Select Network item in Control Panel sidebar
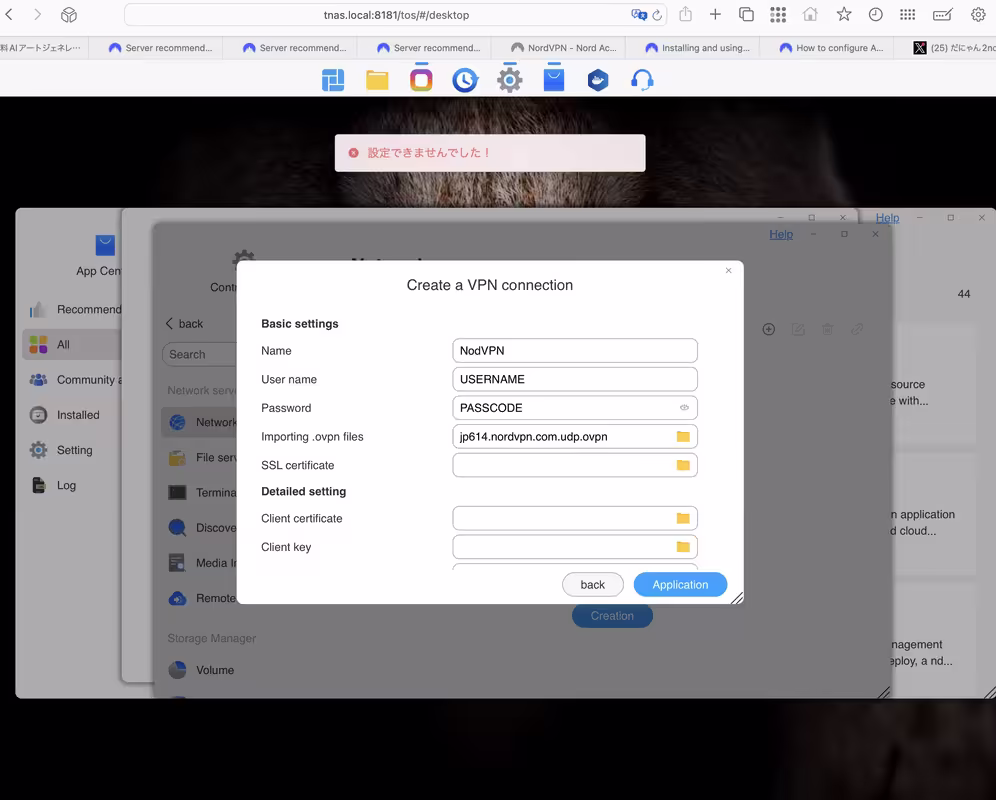The height and width of the screenshot is (800, 996). [199, 423]
